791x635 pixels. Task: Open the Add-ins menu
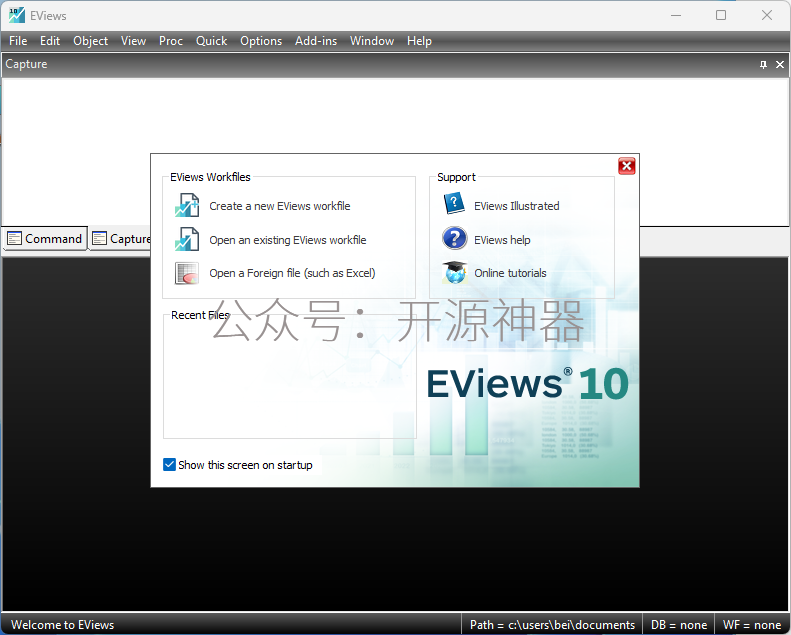(x=316, y=41)
